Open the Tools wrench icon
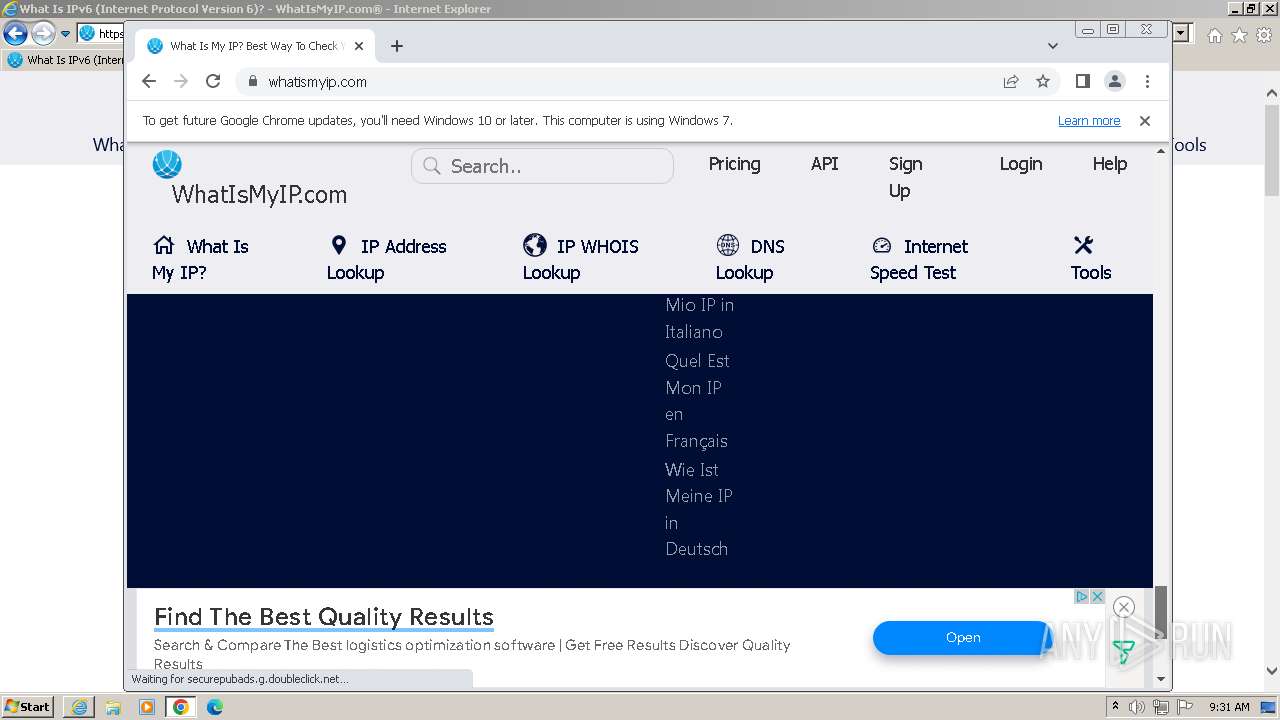 point(1083,245)
